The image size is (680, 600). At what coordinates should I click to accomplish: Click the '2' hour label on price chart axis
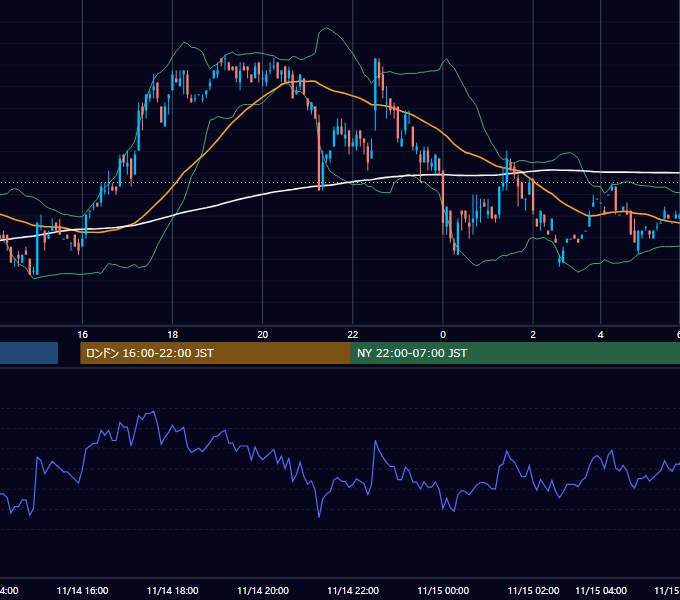point(533,335)
